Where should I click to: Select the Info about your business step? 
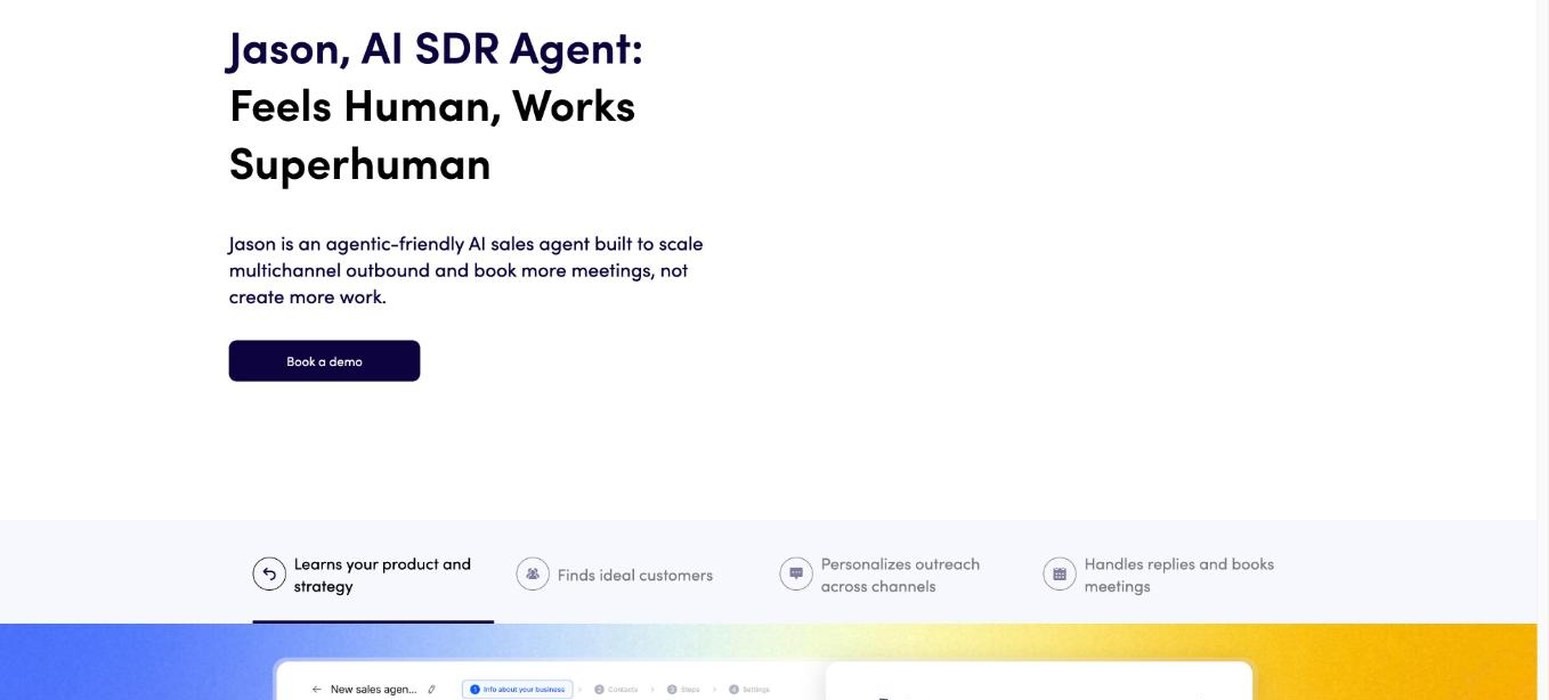coord(517,689)
